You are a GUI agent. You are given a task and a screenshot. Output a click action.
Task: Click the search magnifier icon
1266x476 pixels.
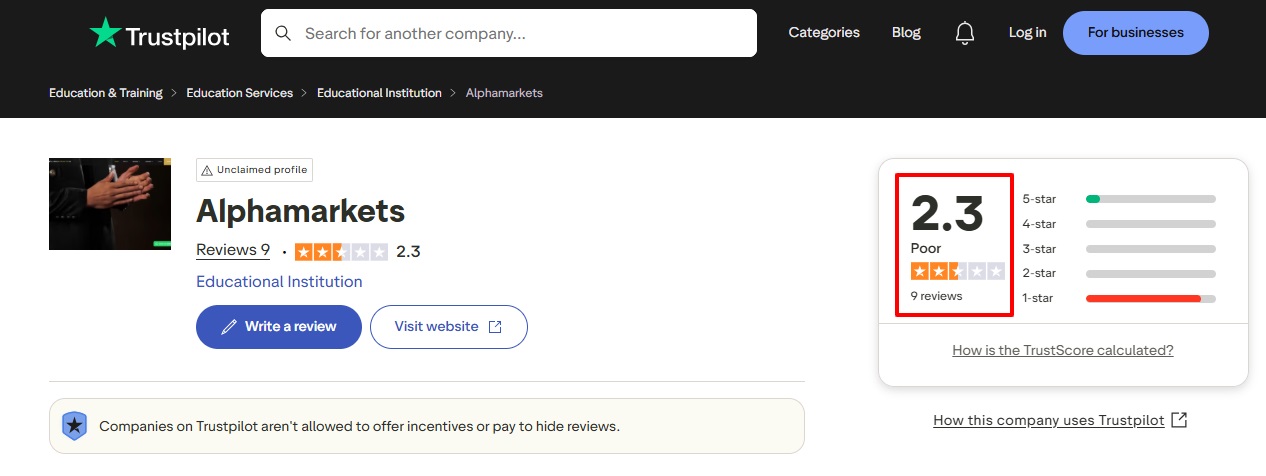[283, 33]
